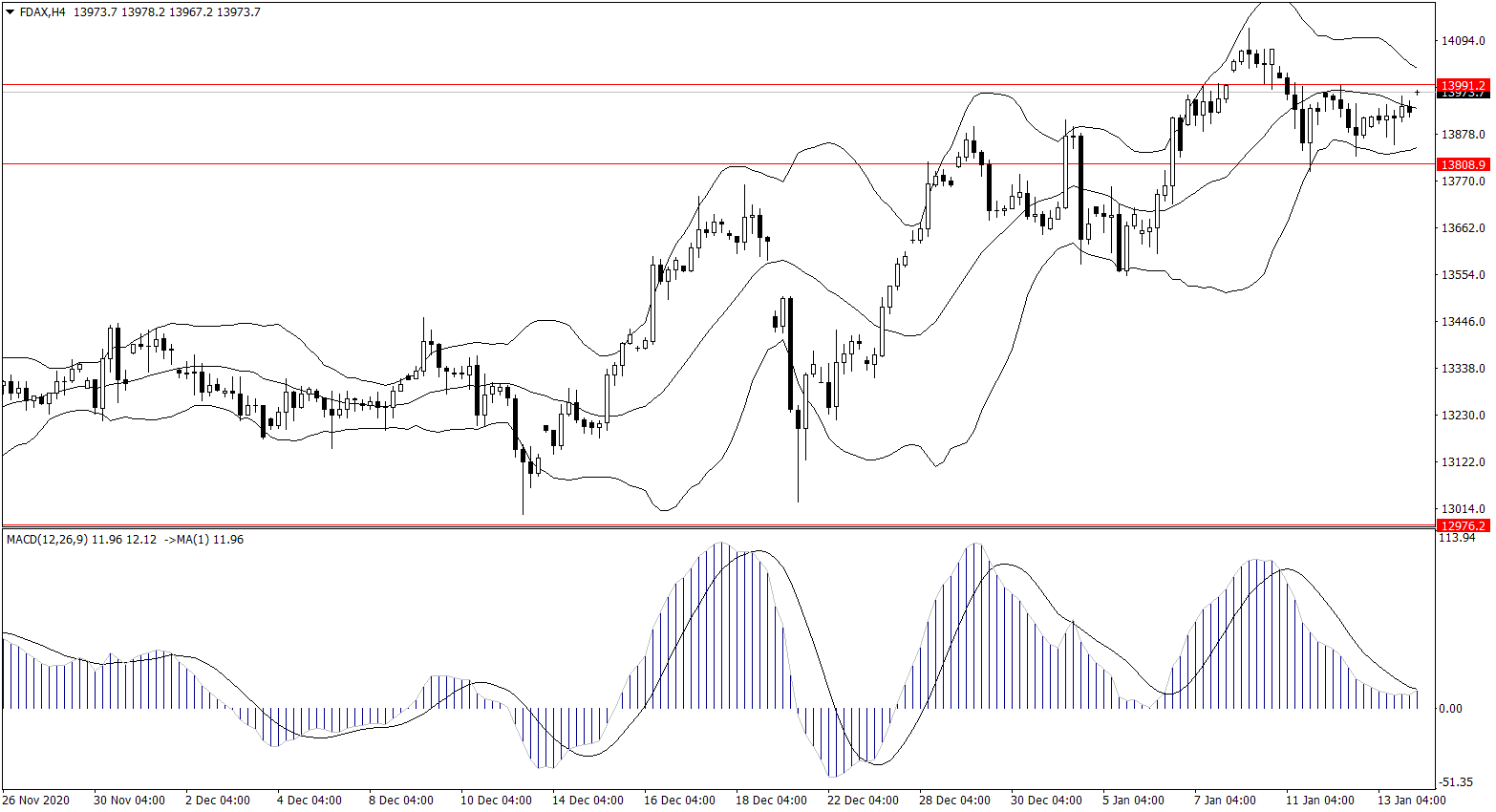The width and height of the screenshot is (1496, 812).
Task: Open the dropdown arrow beside FDAX,H4
Action: pyautogui.click(x=11, y=12)
